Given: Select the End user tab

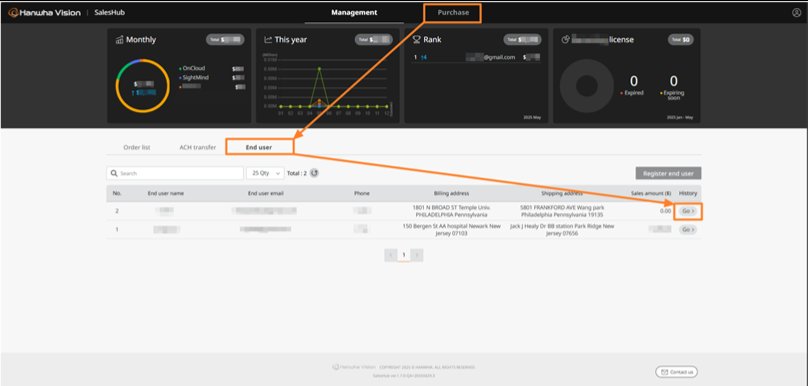Looking at the screenshot, I should (x=259, y=147).
